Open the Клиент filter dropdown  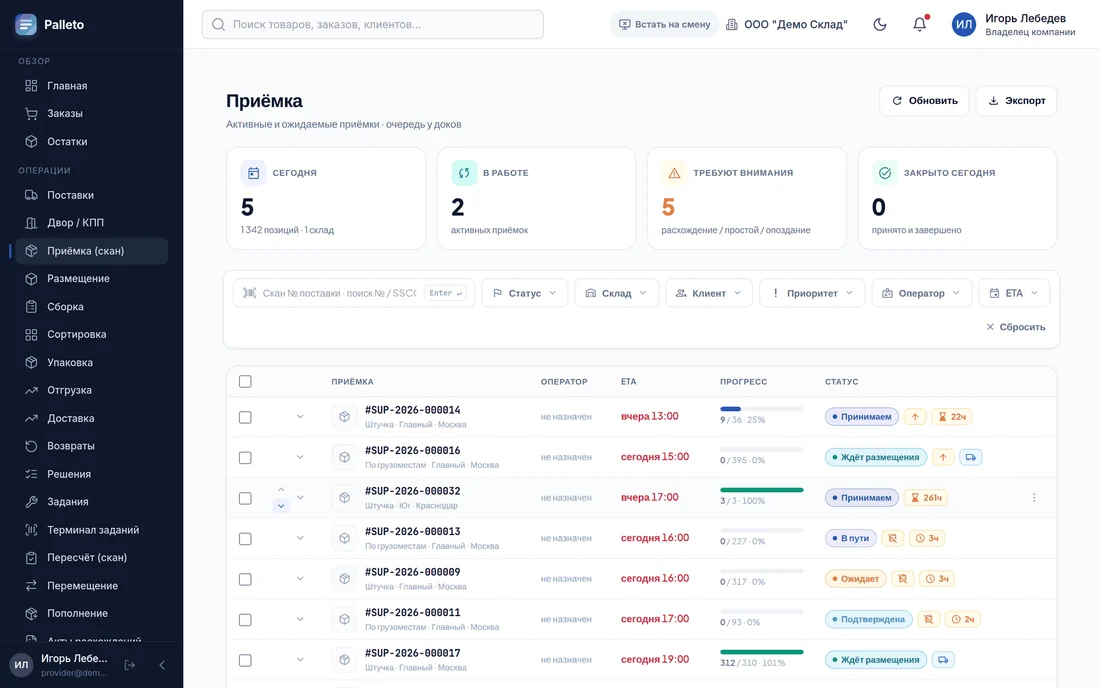709,293
